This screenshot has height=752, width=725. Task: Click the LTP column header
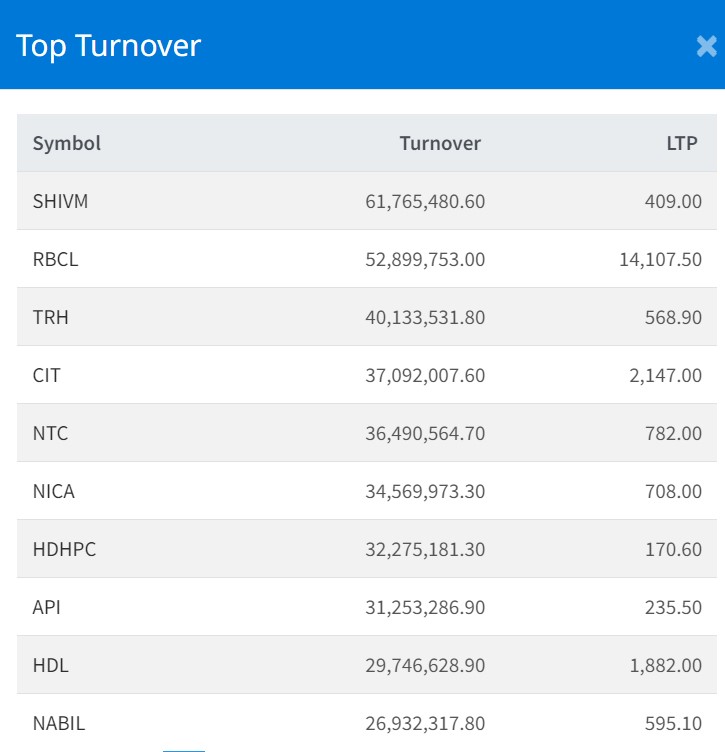682,143
